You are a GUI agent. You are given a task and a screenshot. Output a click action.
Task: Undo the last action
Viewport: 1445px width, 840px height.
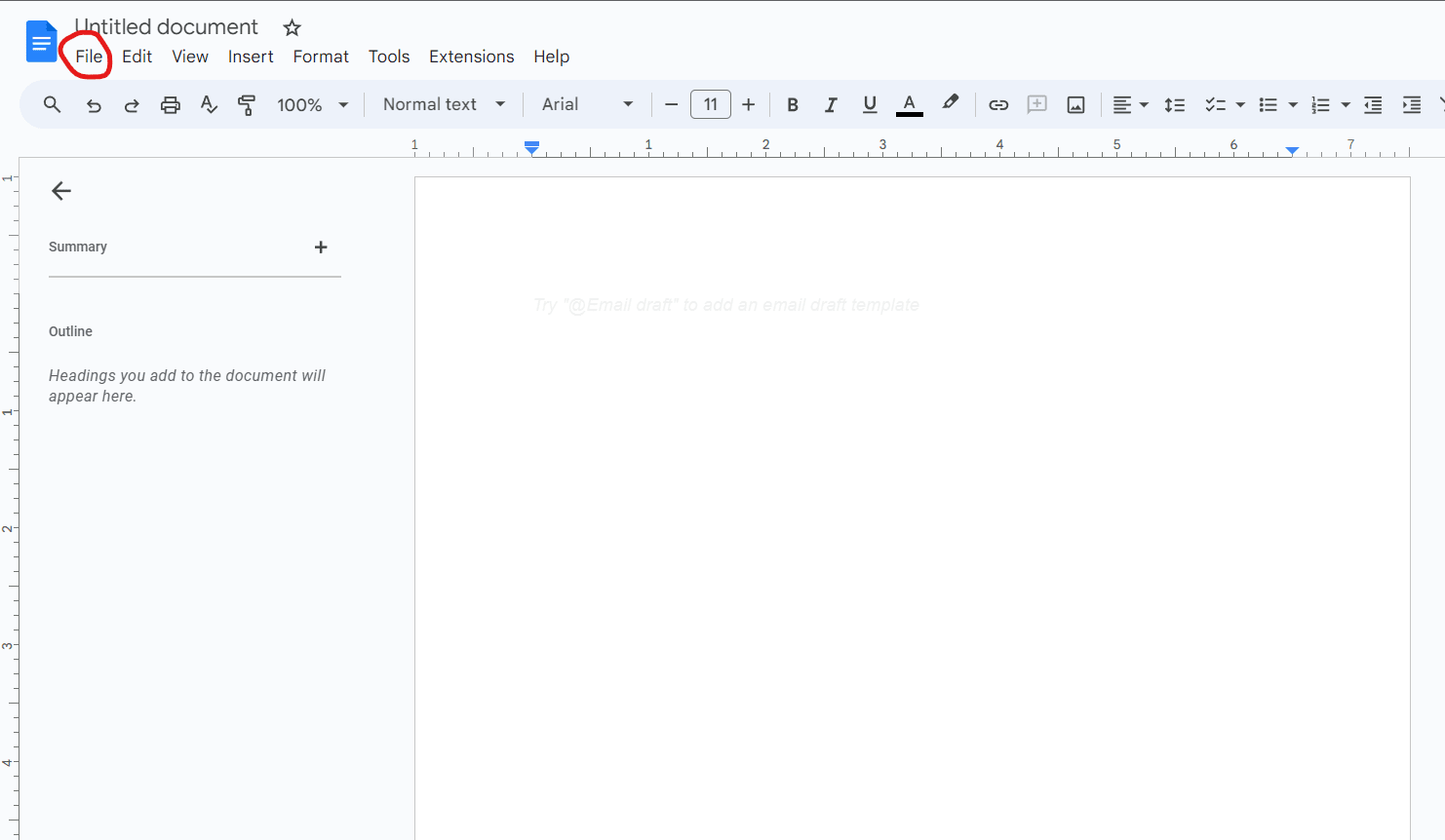pos(94,105)
